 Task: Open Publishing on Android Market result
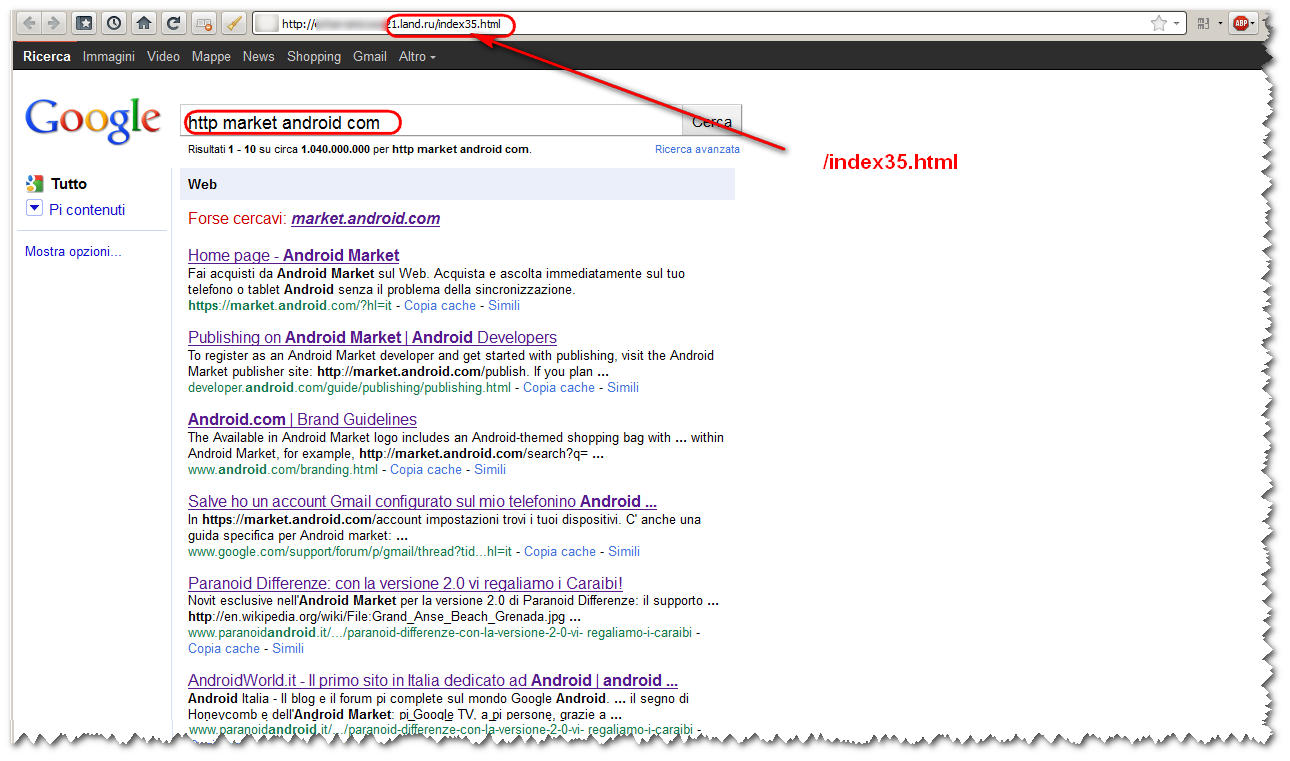click(372, 337)
